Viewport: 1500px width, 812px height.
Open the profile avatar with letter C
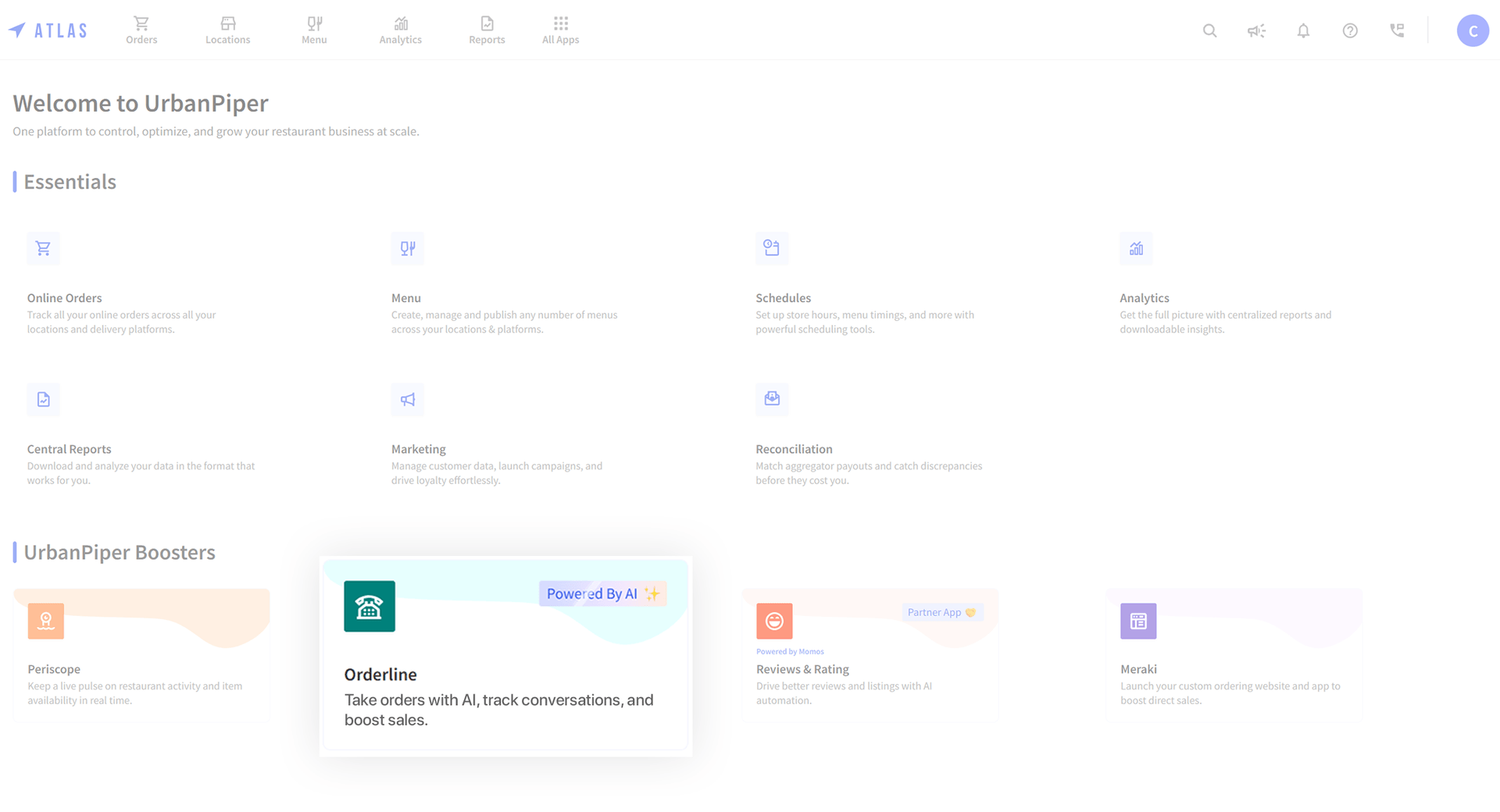point(1473,32)
